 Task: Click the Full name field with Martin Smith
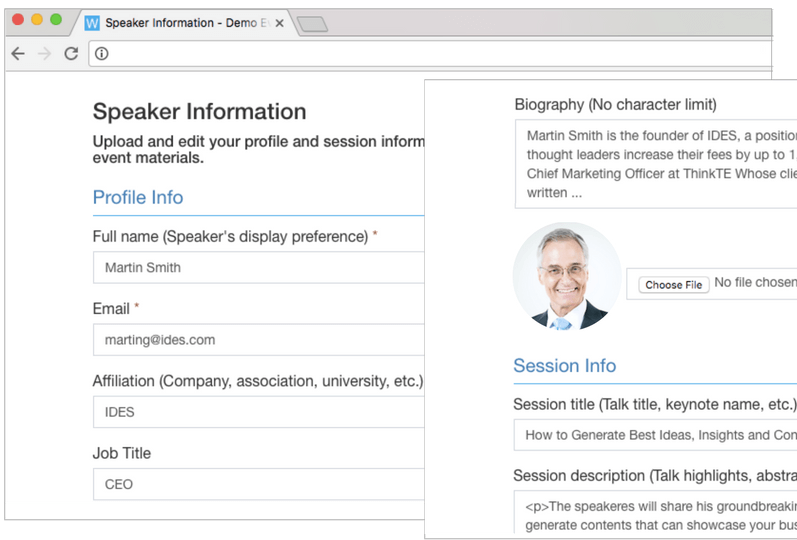[260, 268]
